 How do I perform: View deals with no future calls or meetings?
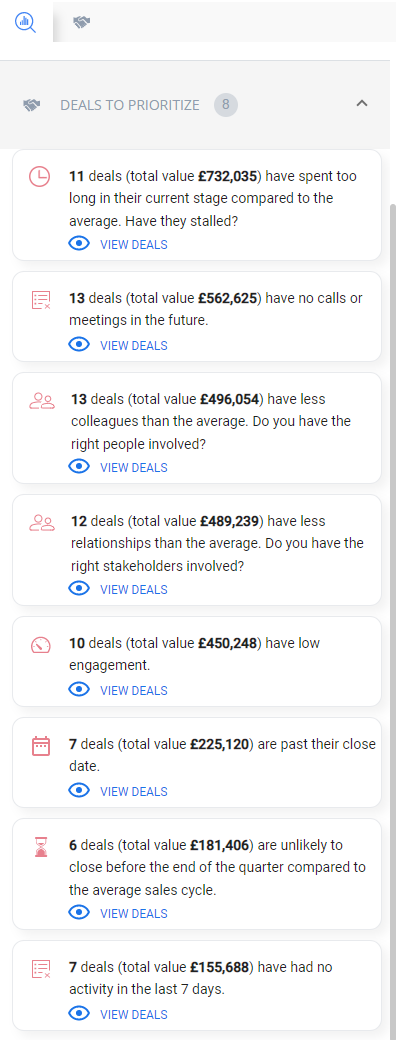coord(133,346)
